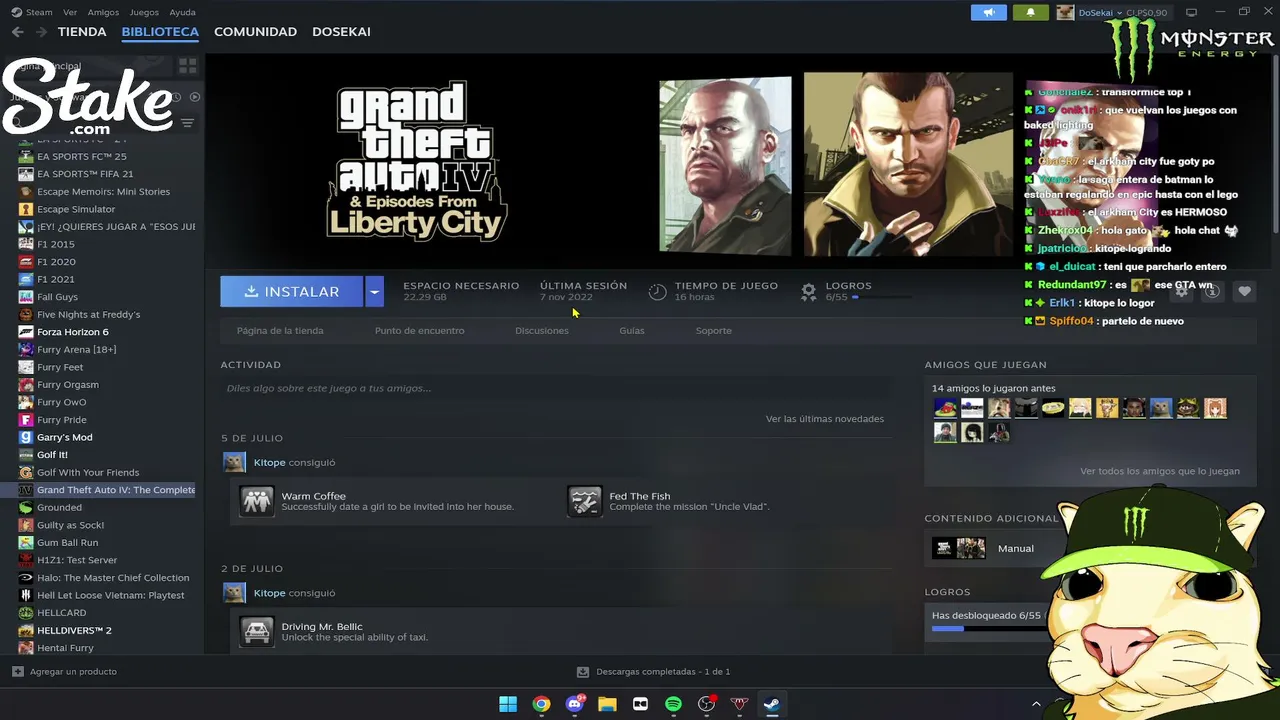Open Página de la tienda link
Image resolution: width=1280 pixels, height=720 pixels.
click(x=280, y=331)
